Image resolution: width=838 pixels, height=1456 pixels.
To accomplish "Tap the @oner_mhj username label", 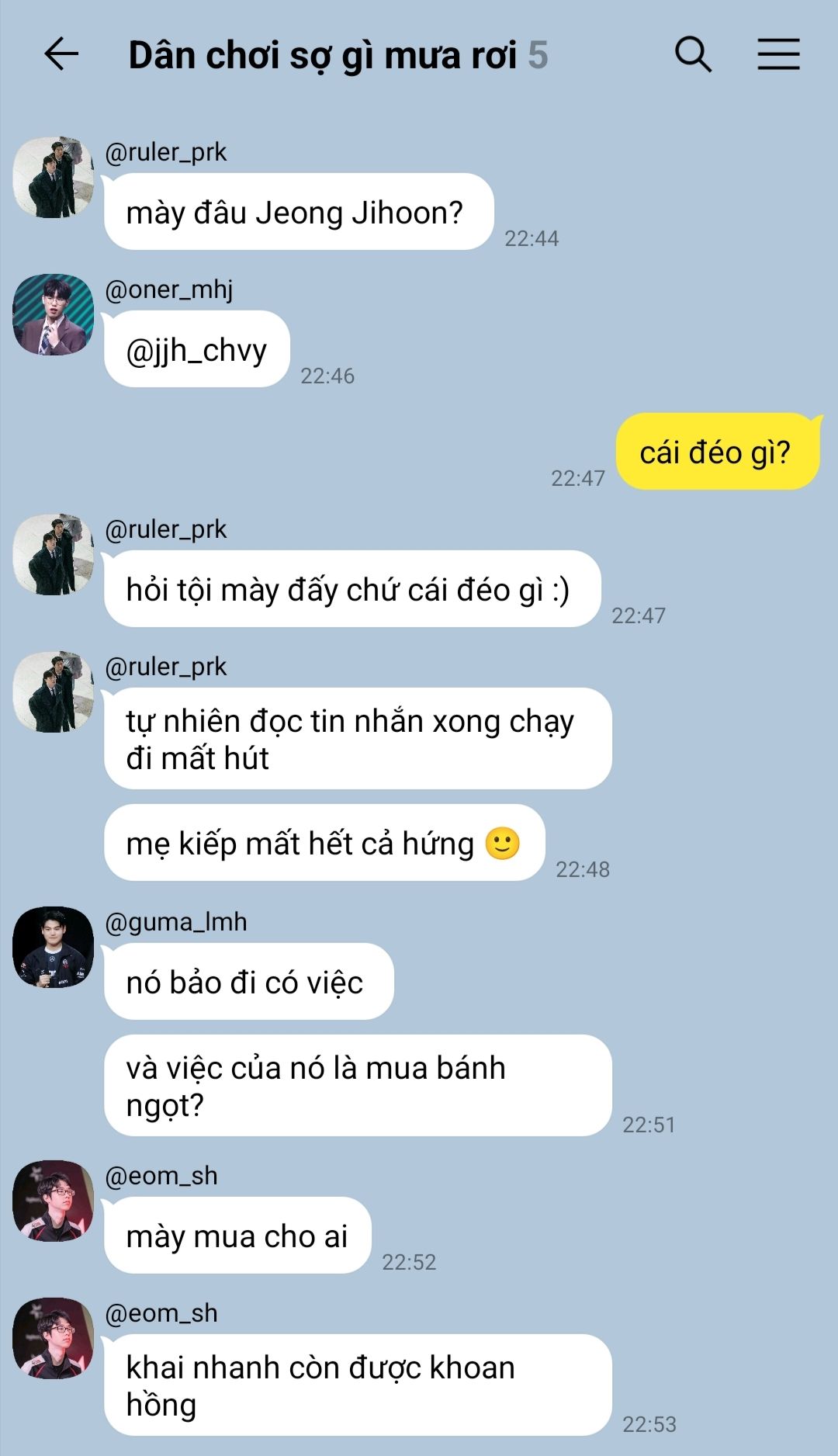I will (x=169, y=289).
